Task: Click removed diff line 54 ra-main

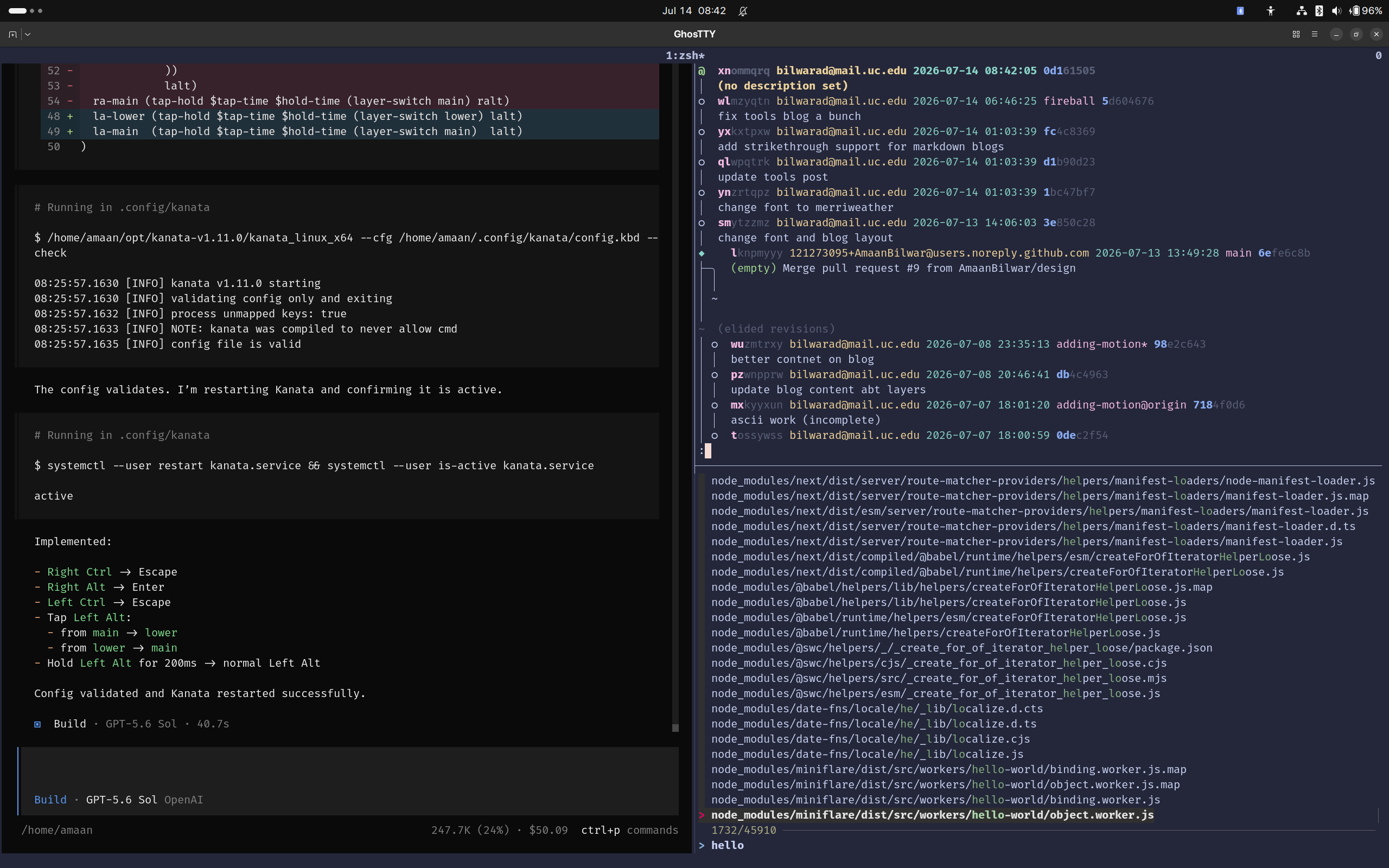Action: 349,101
